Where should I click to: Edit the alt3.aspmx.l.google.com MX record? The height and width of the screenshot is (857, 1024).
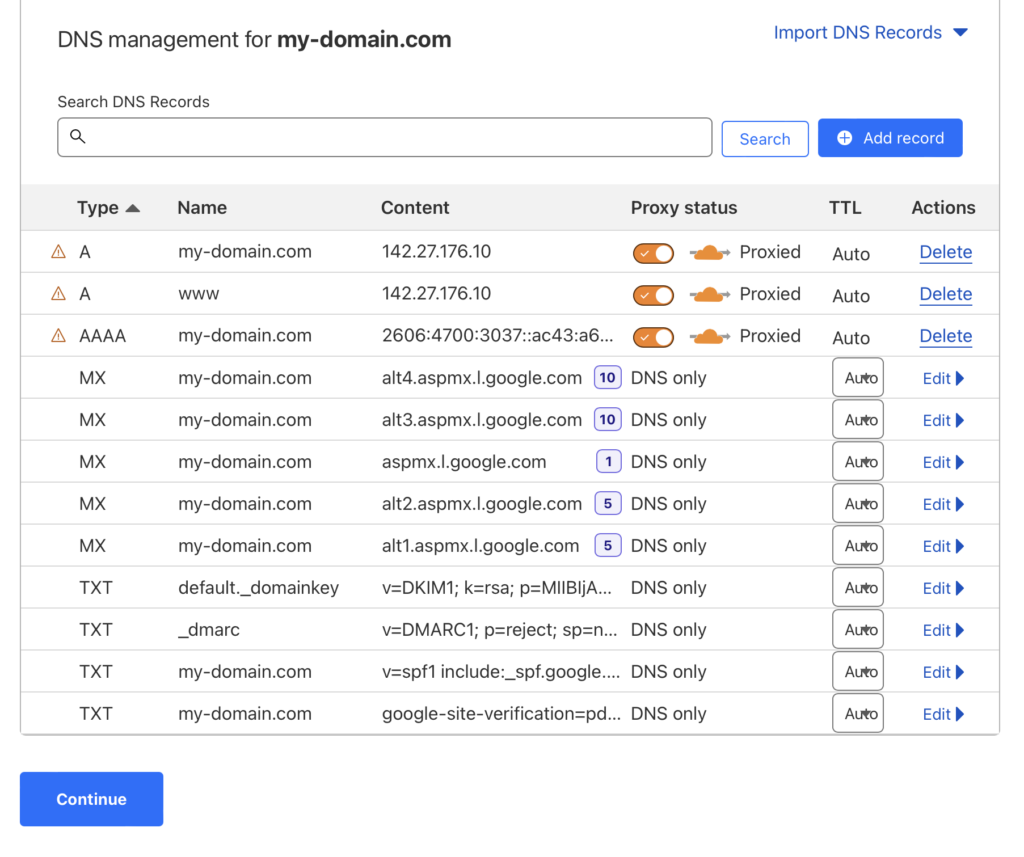943,420
